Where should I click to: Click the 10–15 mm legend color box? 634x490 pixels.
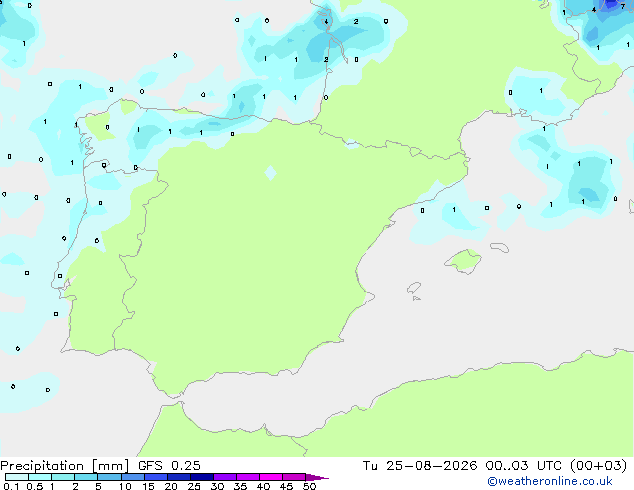tap(132, 477)
